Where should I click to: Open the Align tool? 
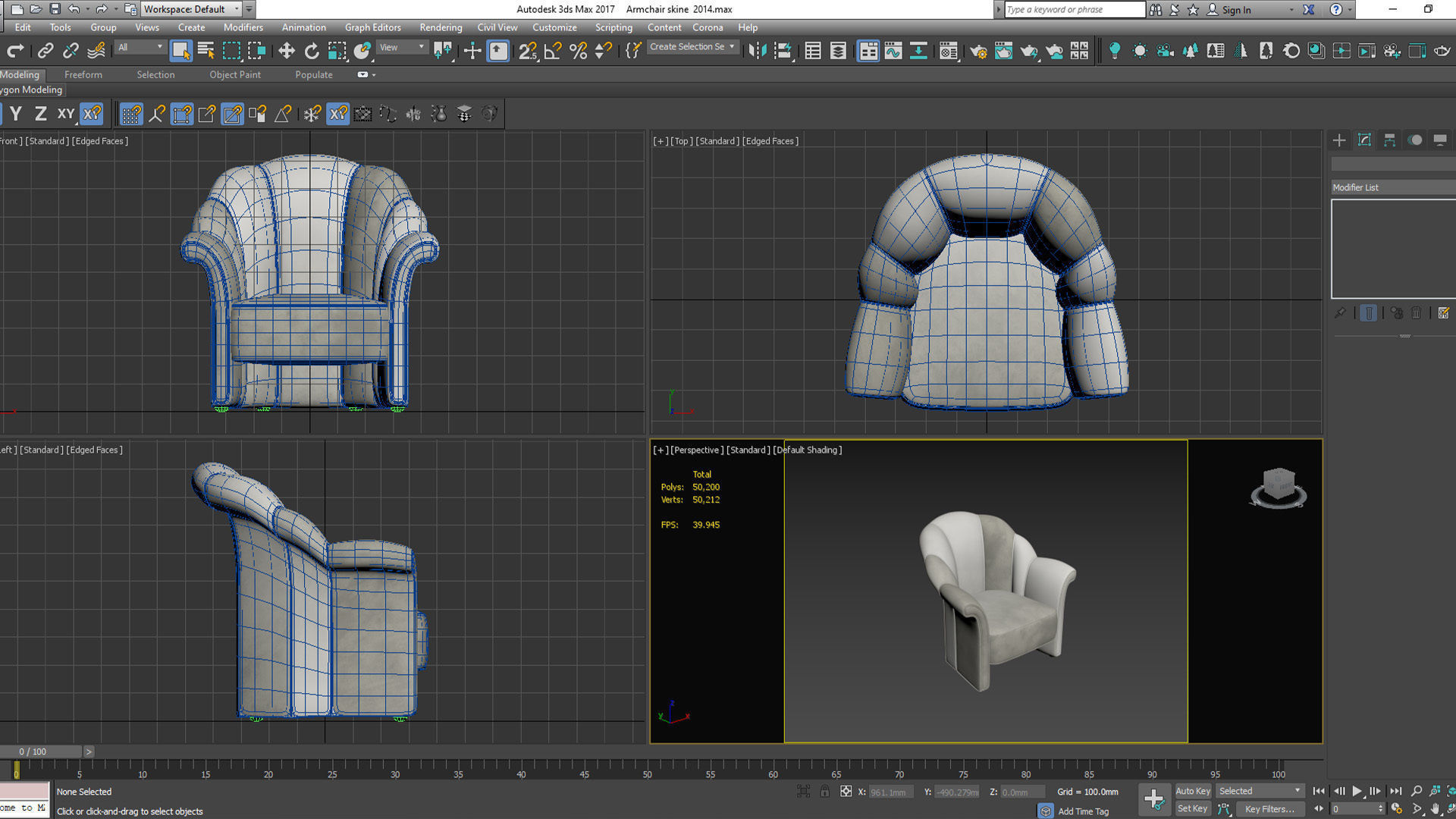783,51
